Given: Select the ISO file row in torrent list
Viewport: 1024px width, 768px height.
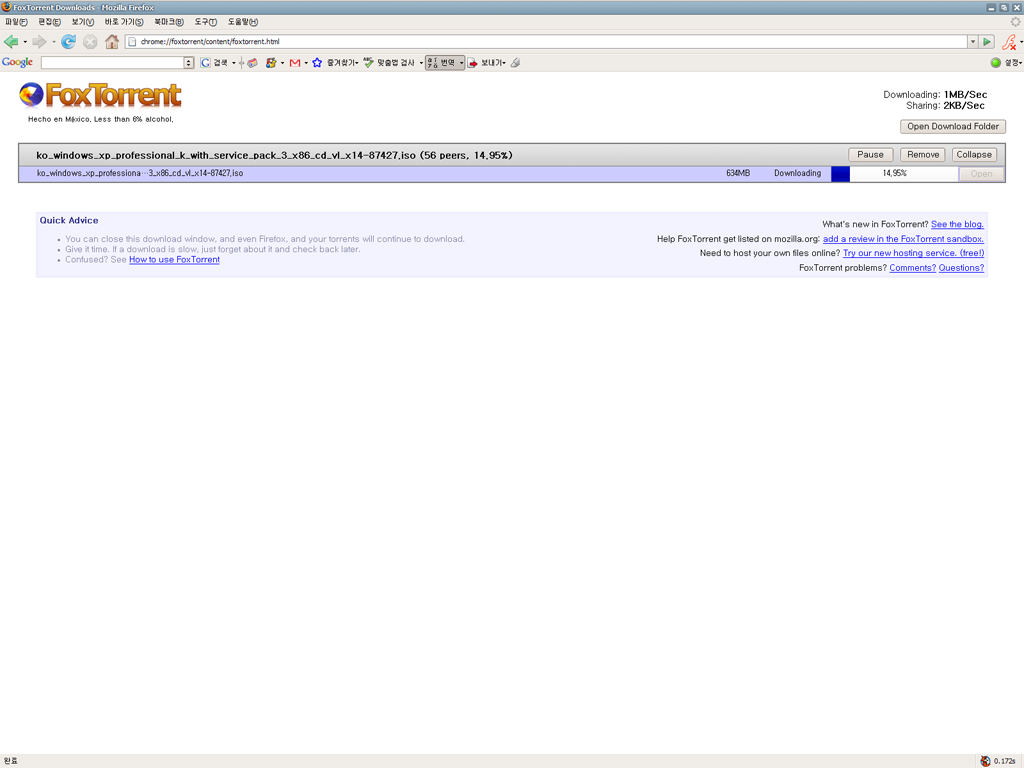Looking at the screenshot, I should (511, 174).
